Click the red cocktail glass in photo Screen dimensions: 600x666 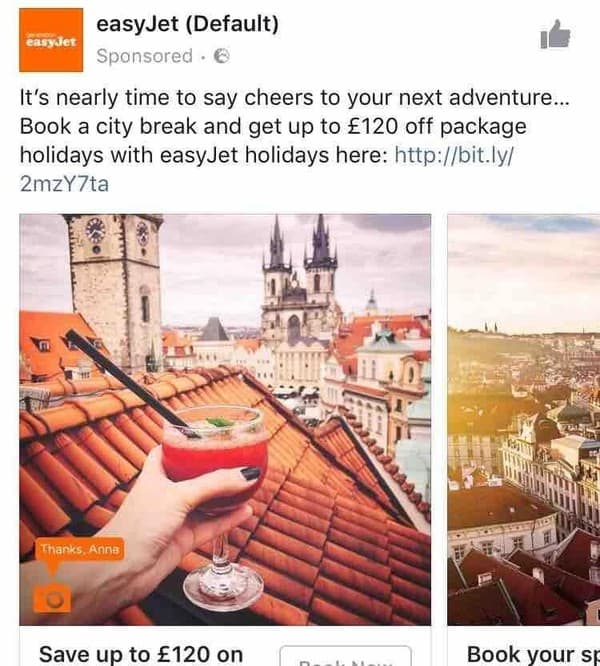click(215, 482)
